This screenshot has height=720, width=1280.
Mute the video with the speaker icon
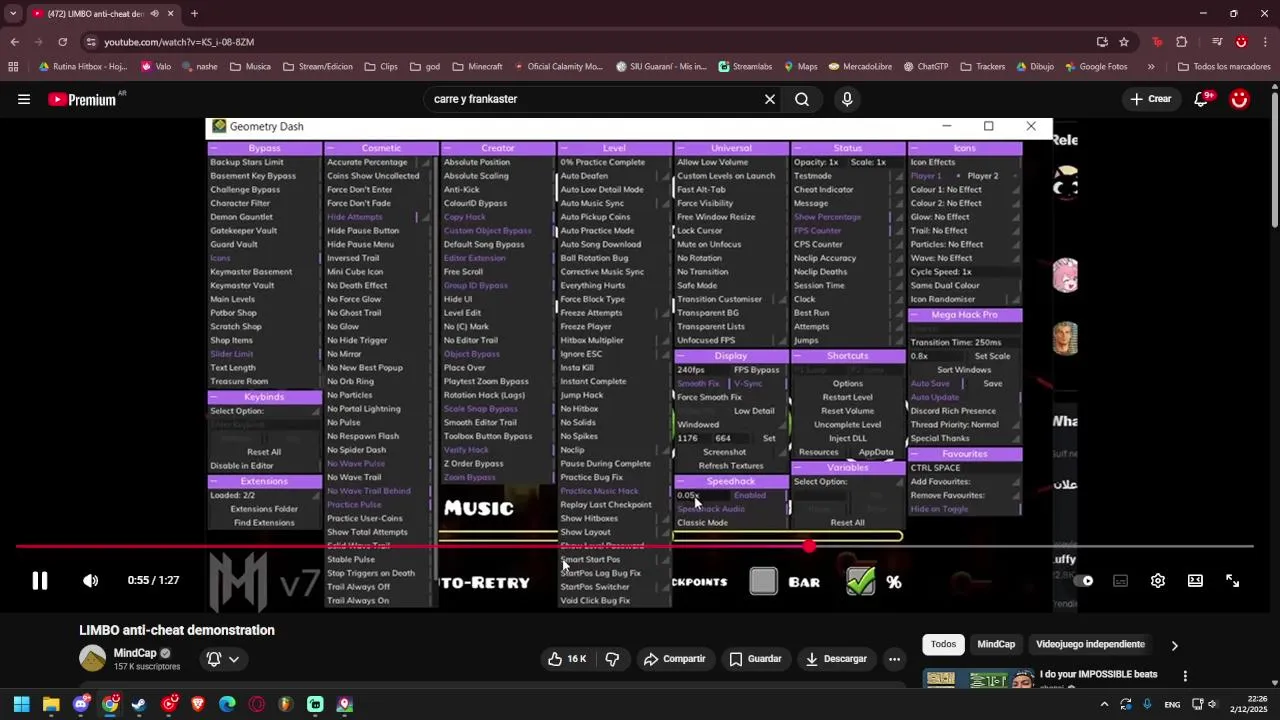click(x=90, y=581)
